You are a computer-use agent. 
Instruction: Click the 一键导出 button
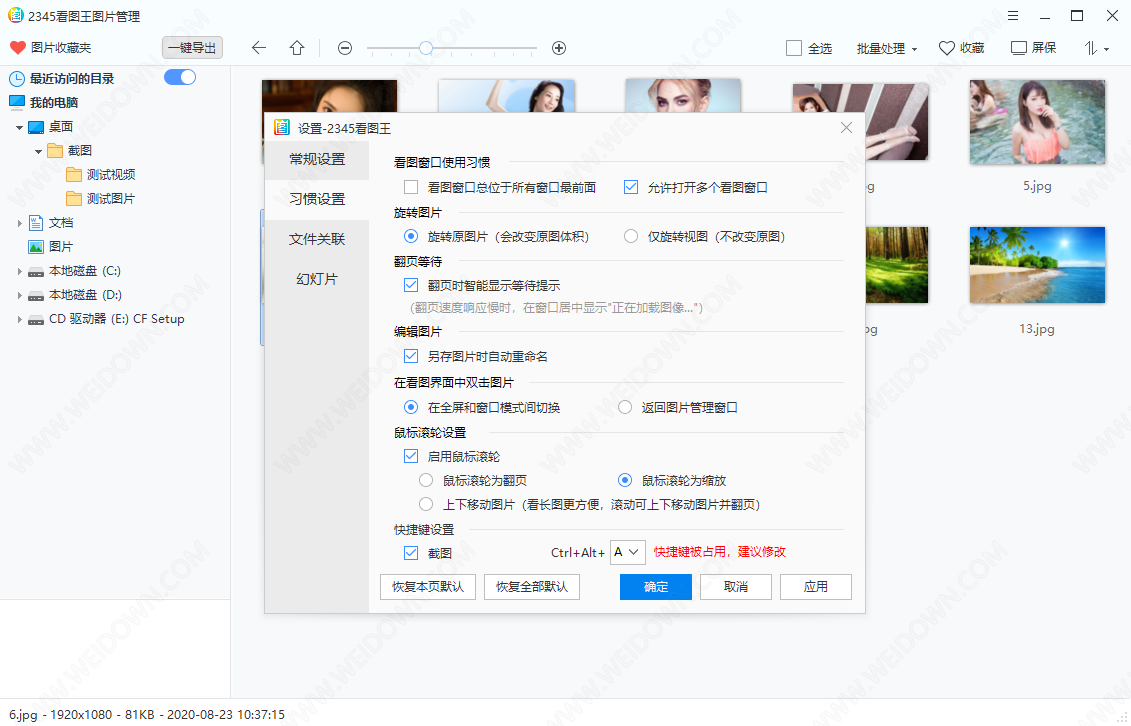[192, 48]
